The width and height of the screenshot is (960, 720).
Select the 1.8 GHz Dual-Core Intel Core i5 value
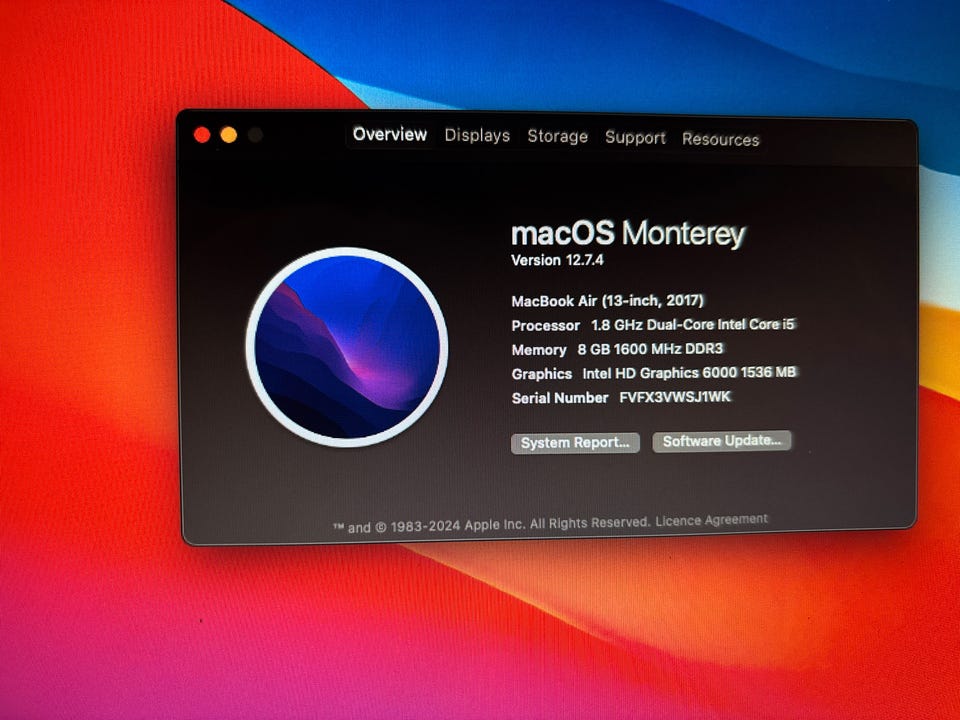[x=692, y=324]
